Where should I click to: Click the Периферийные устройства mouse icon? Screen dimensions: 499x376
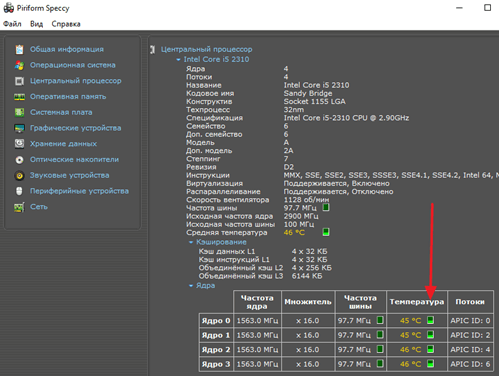coord(19,191)
